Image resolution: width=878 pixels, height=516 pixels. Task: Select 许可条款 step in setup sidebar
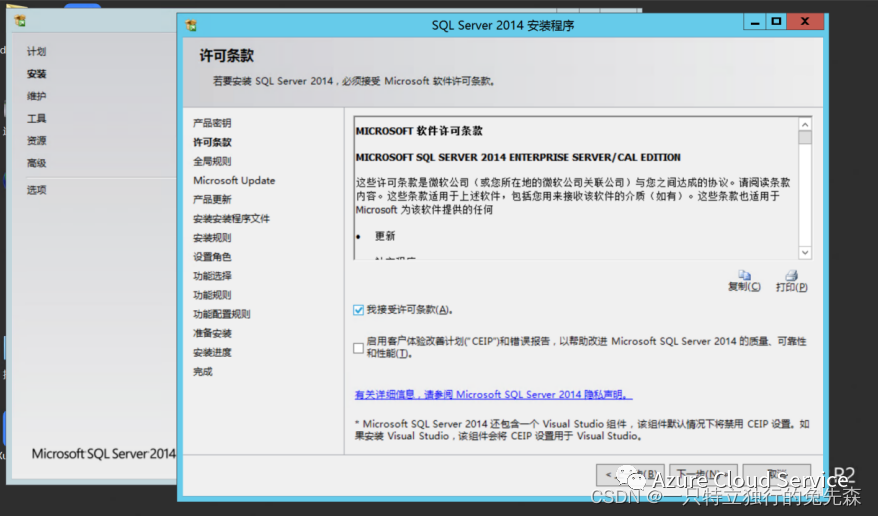pos(212,142)
